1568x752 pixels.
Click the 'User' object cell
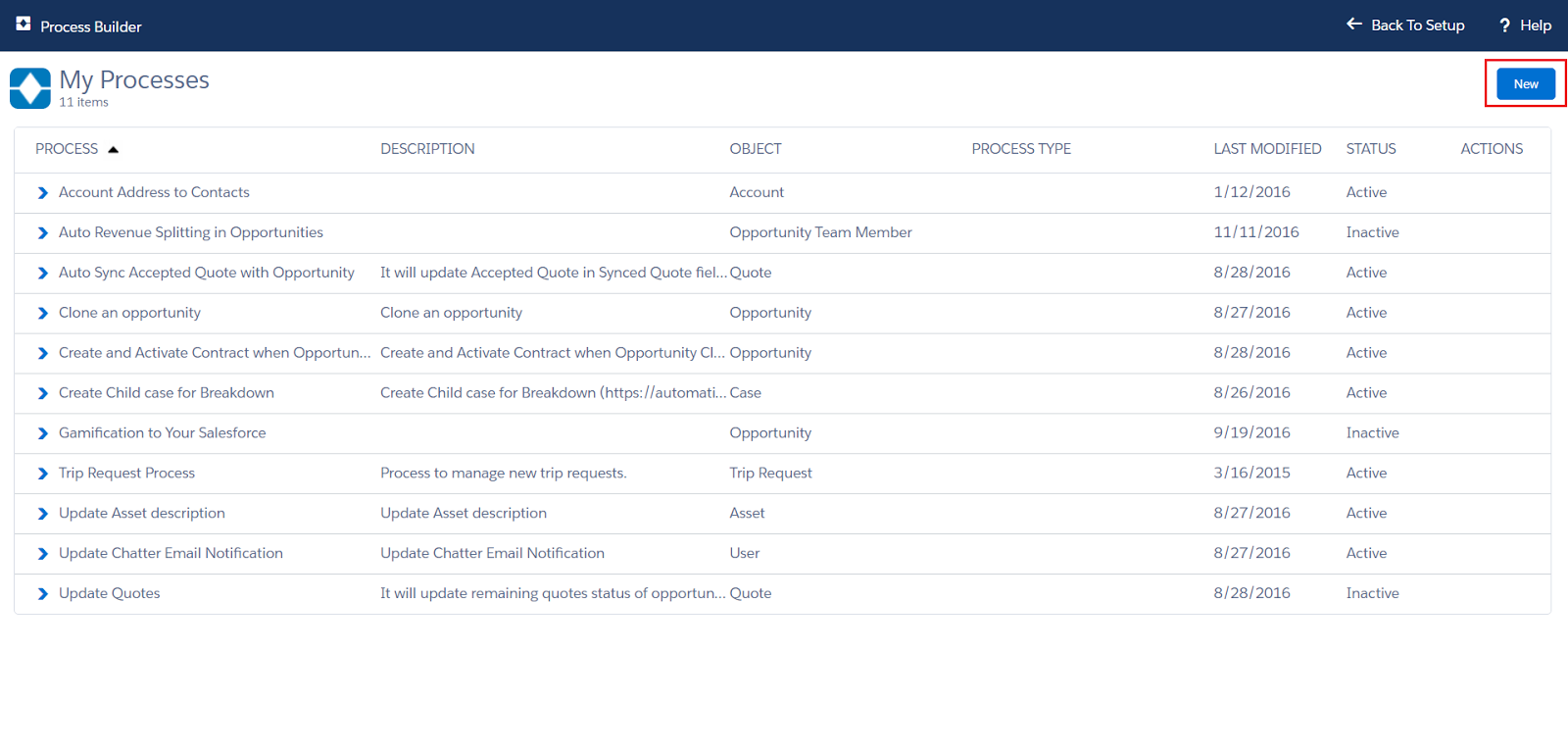[745, 554]
